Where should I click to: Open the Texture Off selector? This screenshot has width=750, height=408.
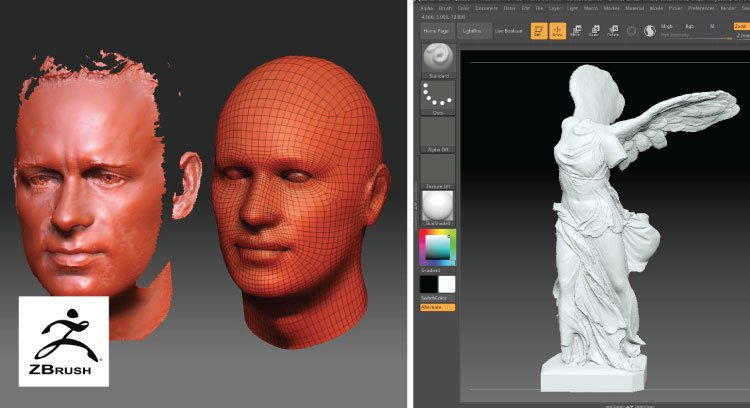coord(438,172)
